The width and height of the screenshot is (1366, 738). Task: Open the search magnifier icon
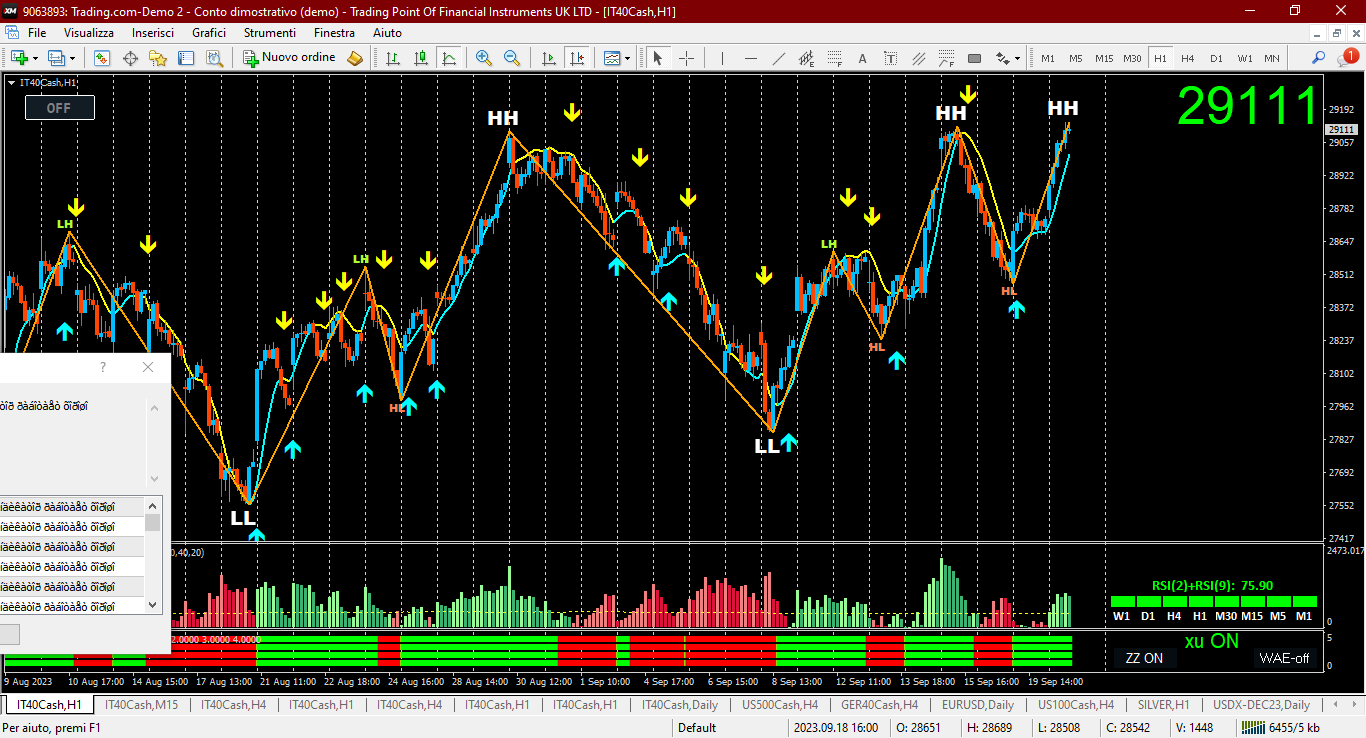click(1319, 58)
